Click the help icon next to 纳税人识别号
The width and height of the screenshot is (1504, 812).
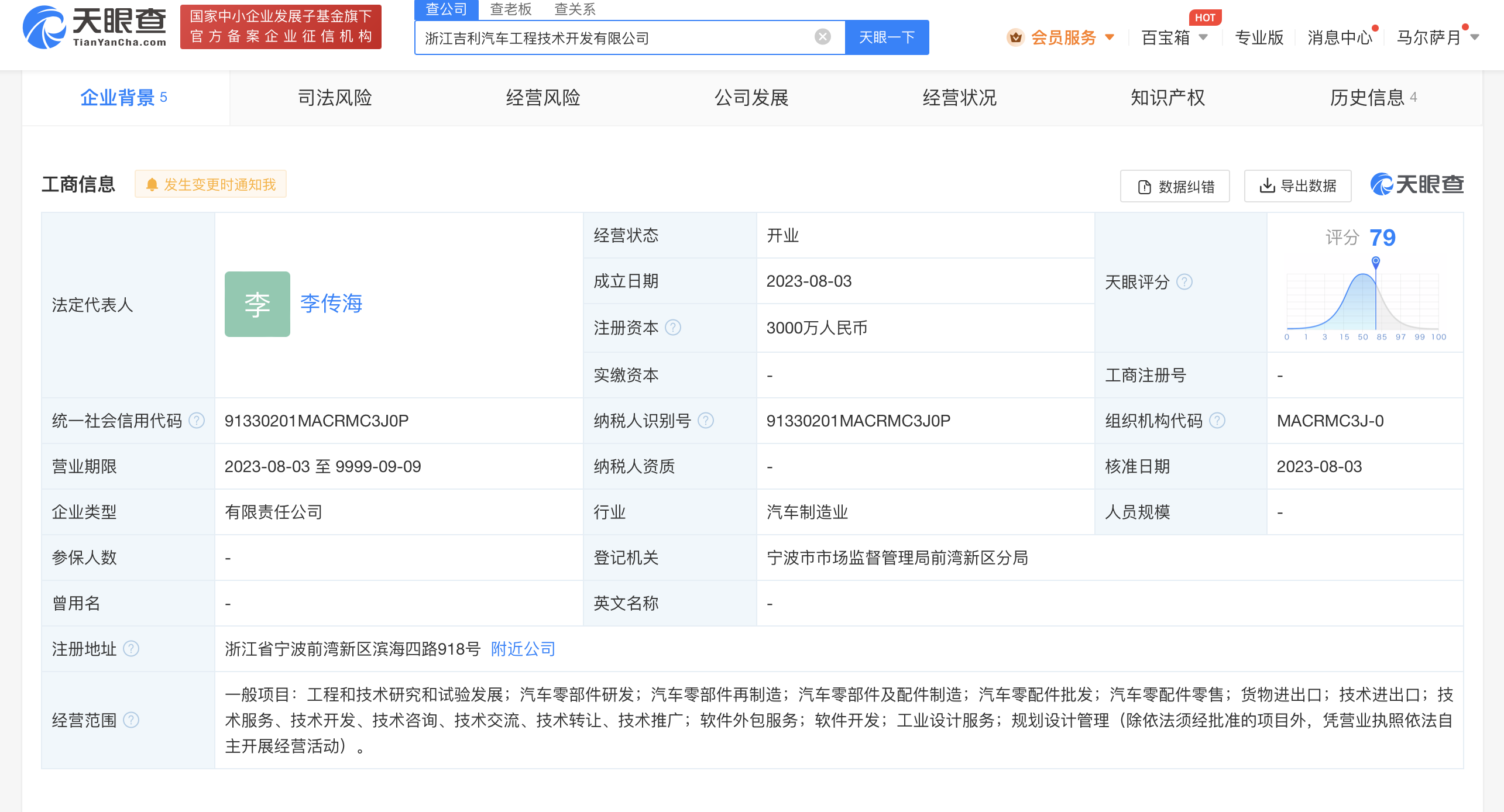pos(706,420)
